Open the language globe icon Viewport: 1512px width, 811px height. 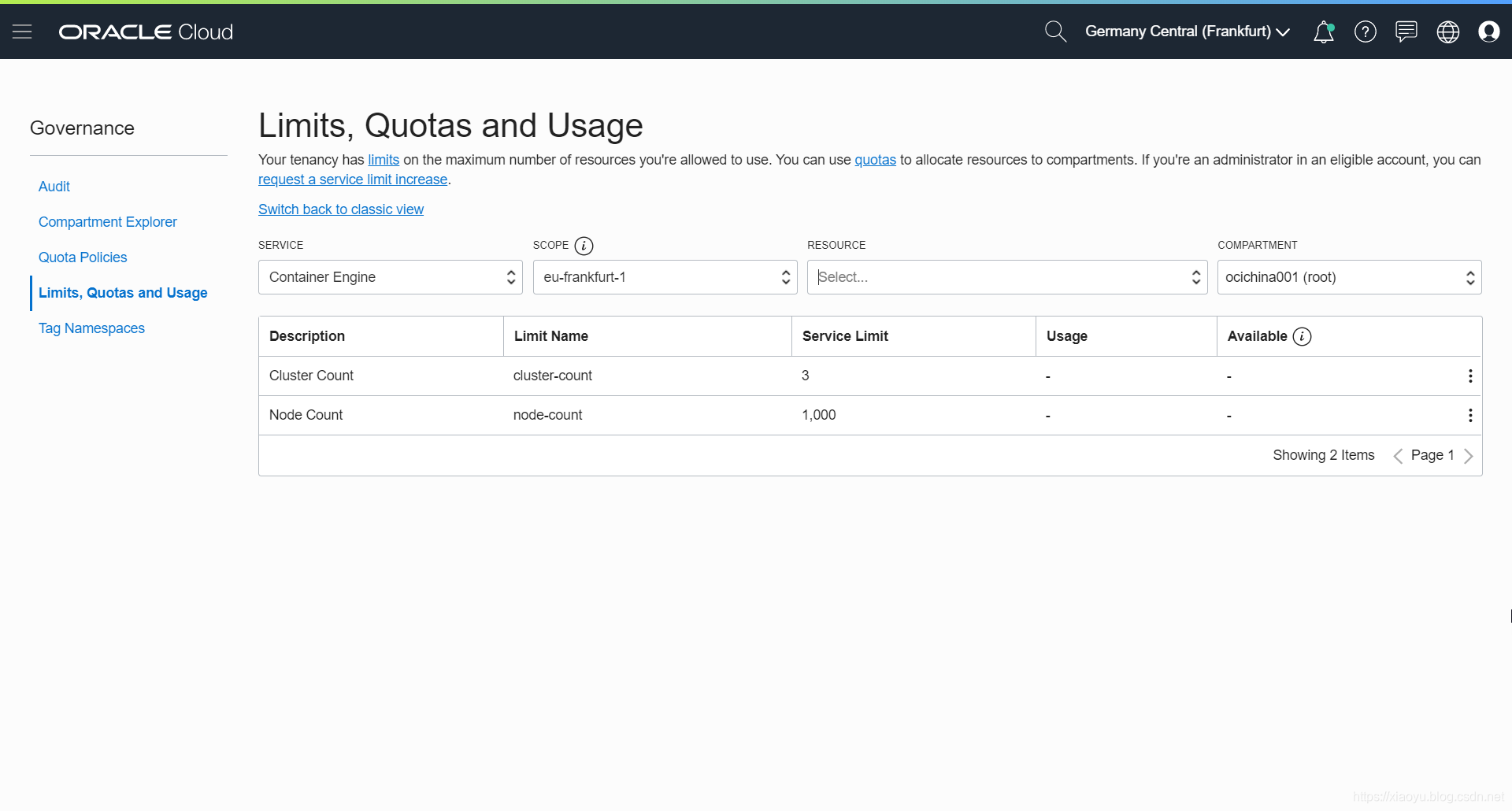pyautogui.click(x=1448, y=31)
